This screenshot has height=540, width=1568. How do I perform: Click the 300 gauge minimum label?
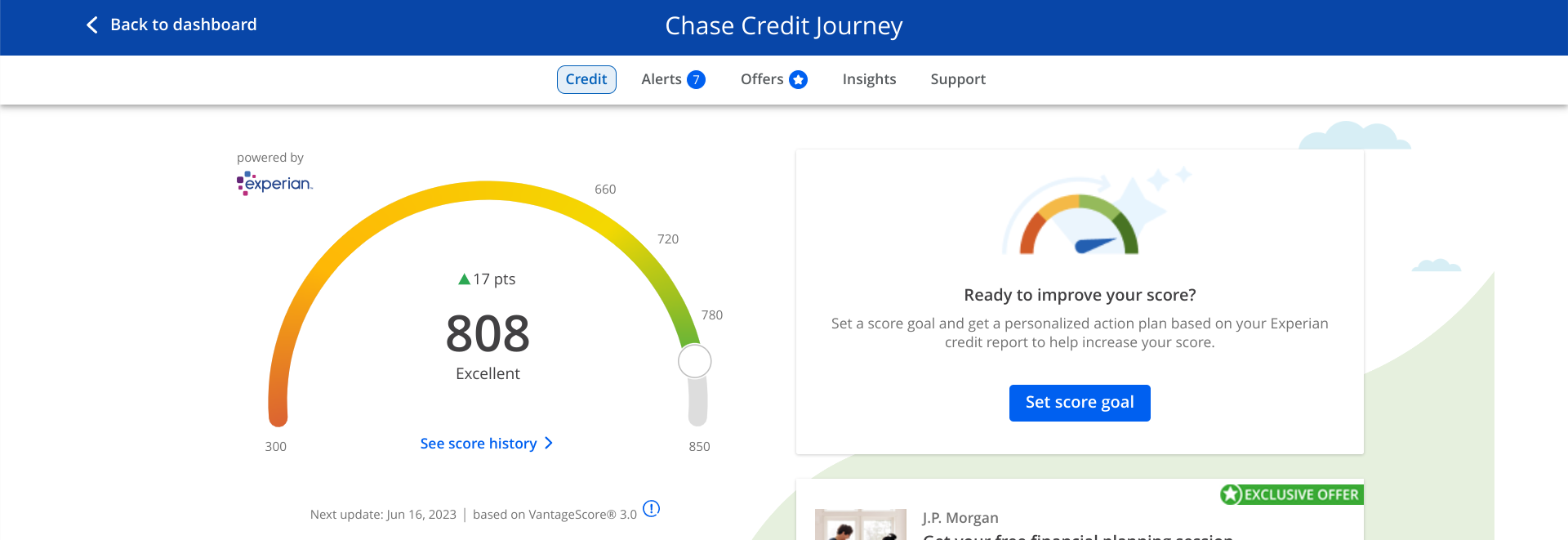(x=276, y=447)
